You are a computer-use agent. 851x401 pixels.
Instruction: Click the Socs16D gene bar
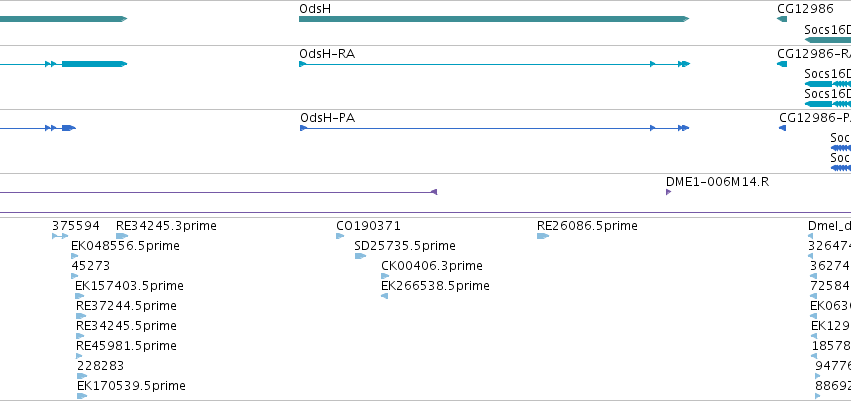pos(828,40)
